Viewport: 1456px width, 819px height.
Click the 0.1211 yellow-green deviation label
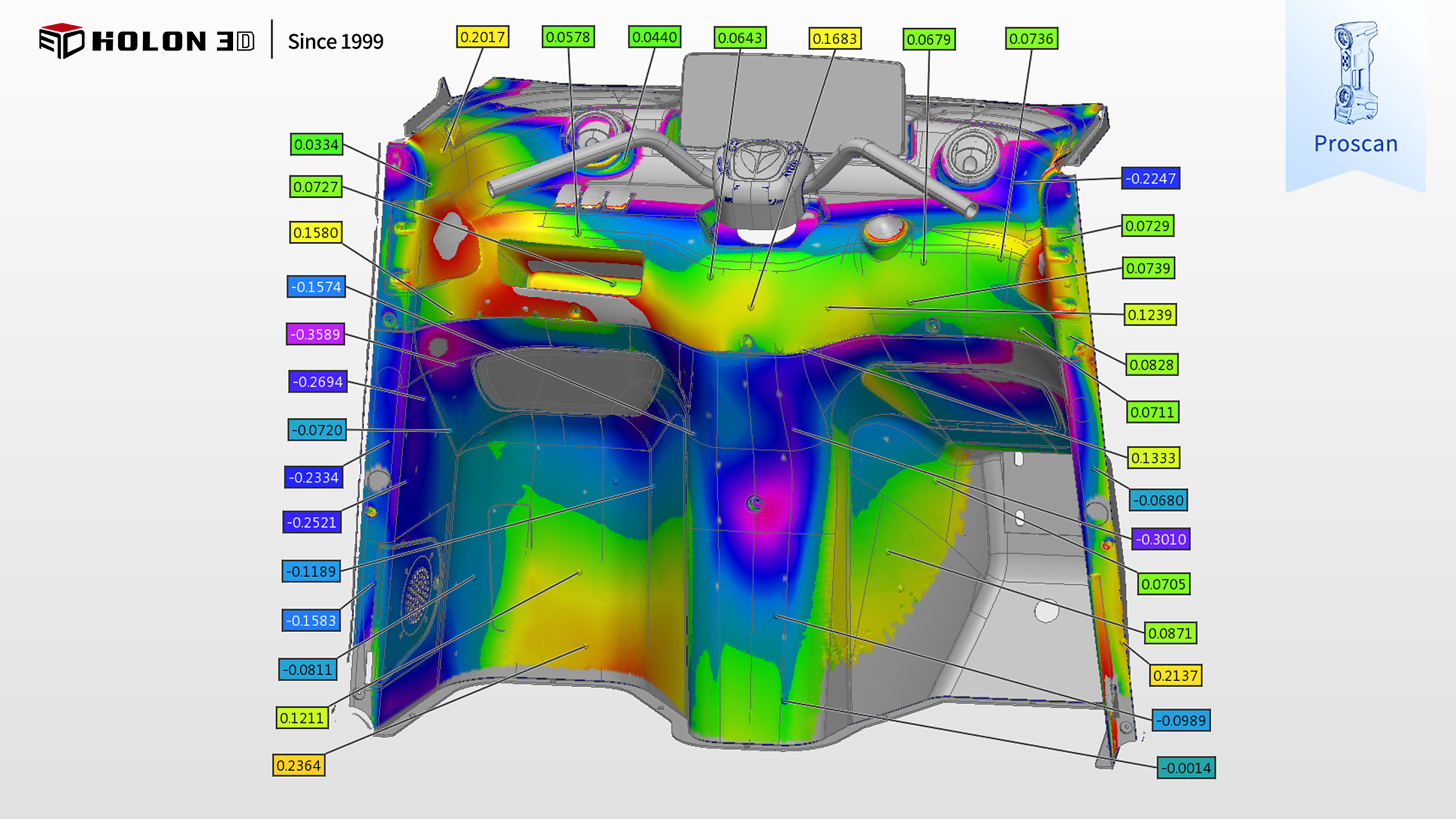point(302,718)
